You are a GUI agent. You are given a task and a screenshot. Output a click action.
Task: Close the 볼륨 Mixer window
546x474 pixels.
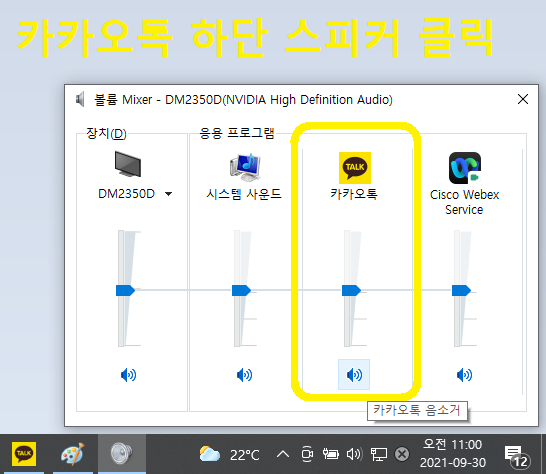(523, 99)
